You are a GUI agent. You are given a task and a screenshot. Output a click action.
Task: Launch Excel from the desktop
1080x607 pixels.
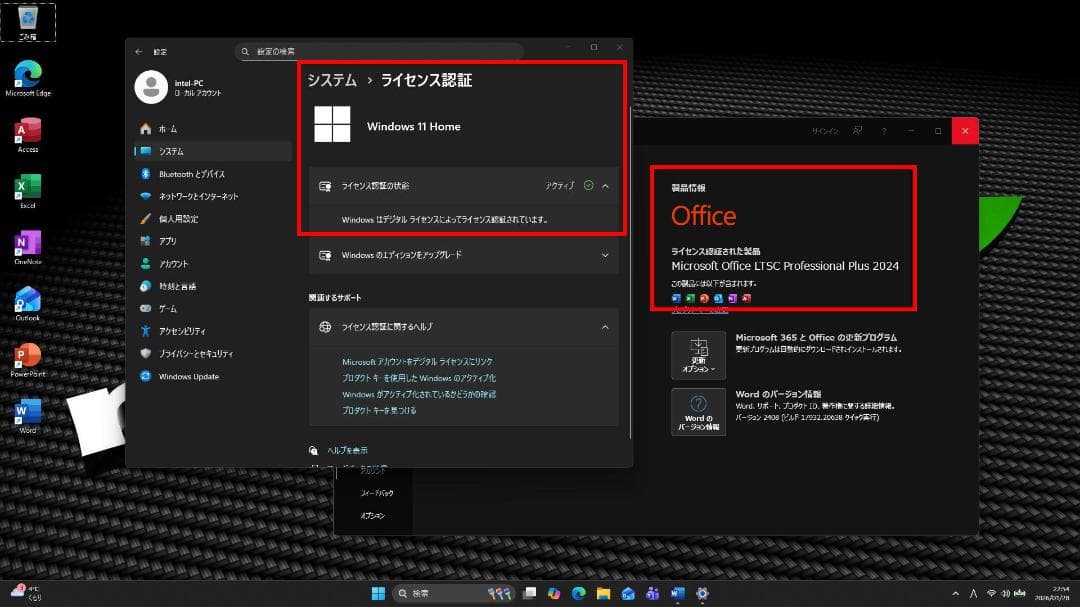point(27,188)
